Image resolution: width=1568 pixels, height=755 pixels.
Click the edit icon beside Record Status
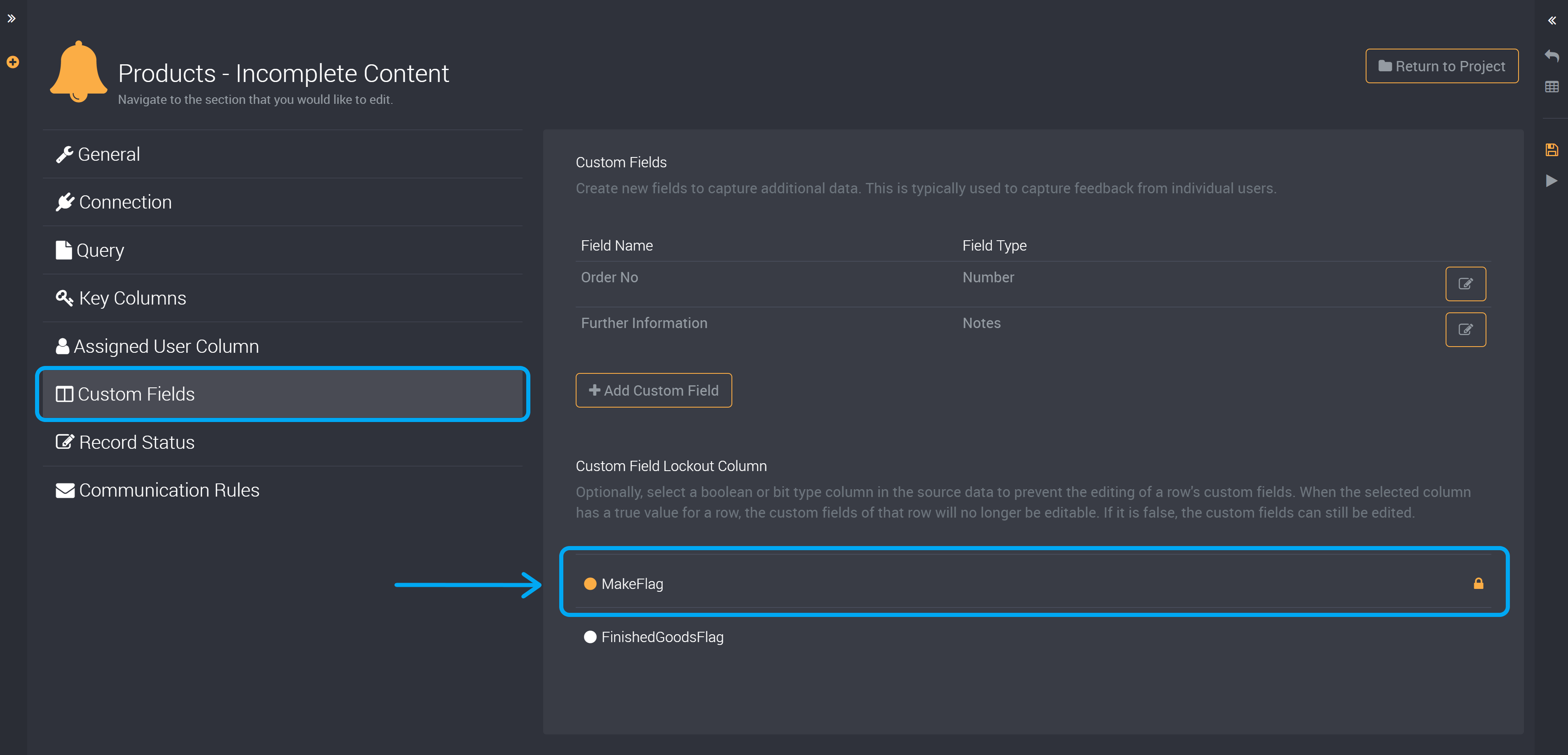click(65, 441)
